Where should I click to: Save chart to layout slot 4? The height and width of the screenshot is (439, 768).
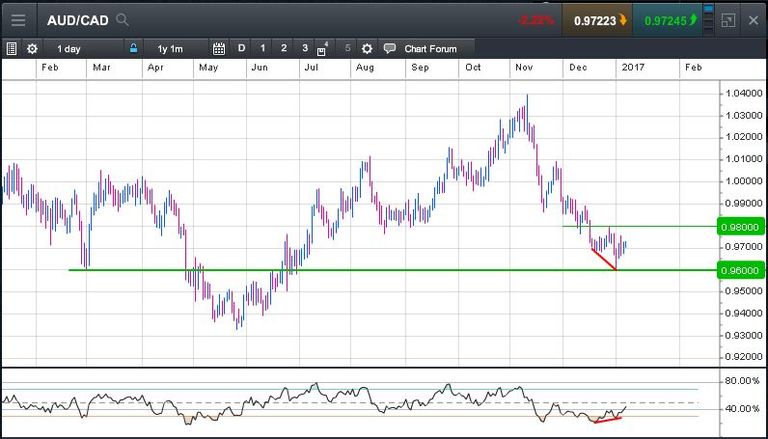coord(322,49)
